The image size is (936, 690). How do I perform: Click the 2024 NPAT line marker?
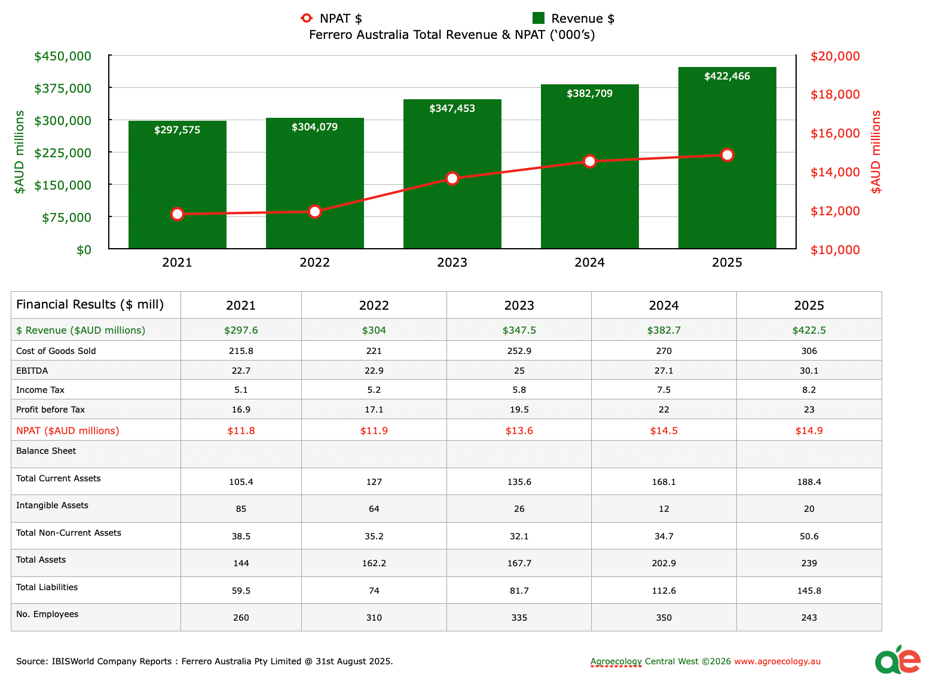tap(590, 161)
